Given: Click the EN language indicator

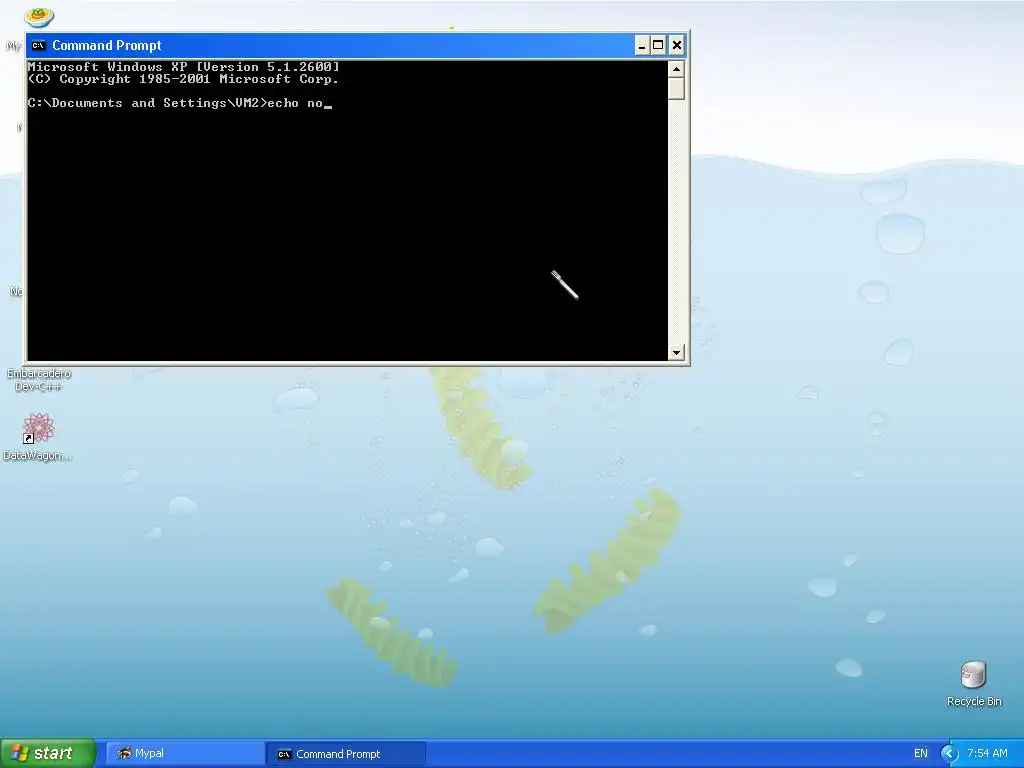Looking at the screenshot, I should click(920, 754).
